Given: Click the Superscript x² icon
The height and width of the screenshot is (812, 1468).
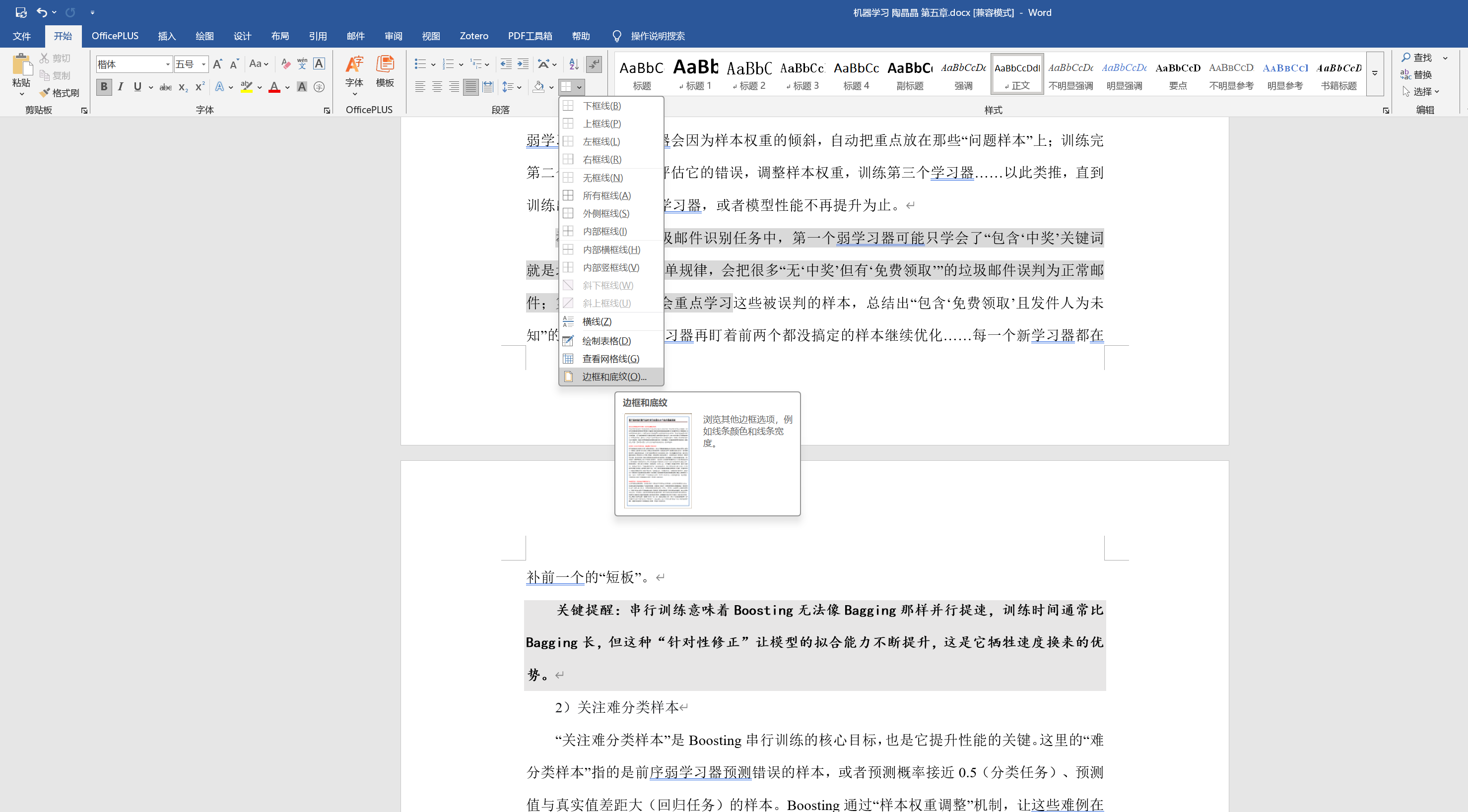Looking at the screenshot, I should point(200,86).
